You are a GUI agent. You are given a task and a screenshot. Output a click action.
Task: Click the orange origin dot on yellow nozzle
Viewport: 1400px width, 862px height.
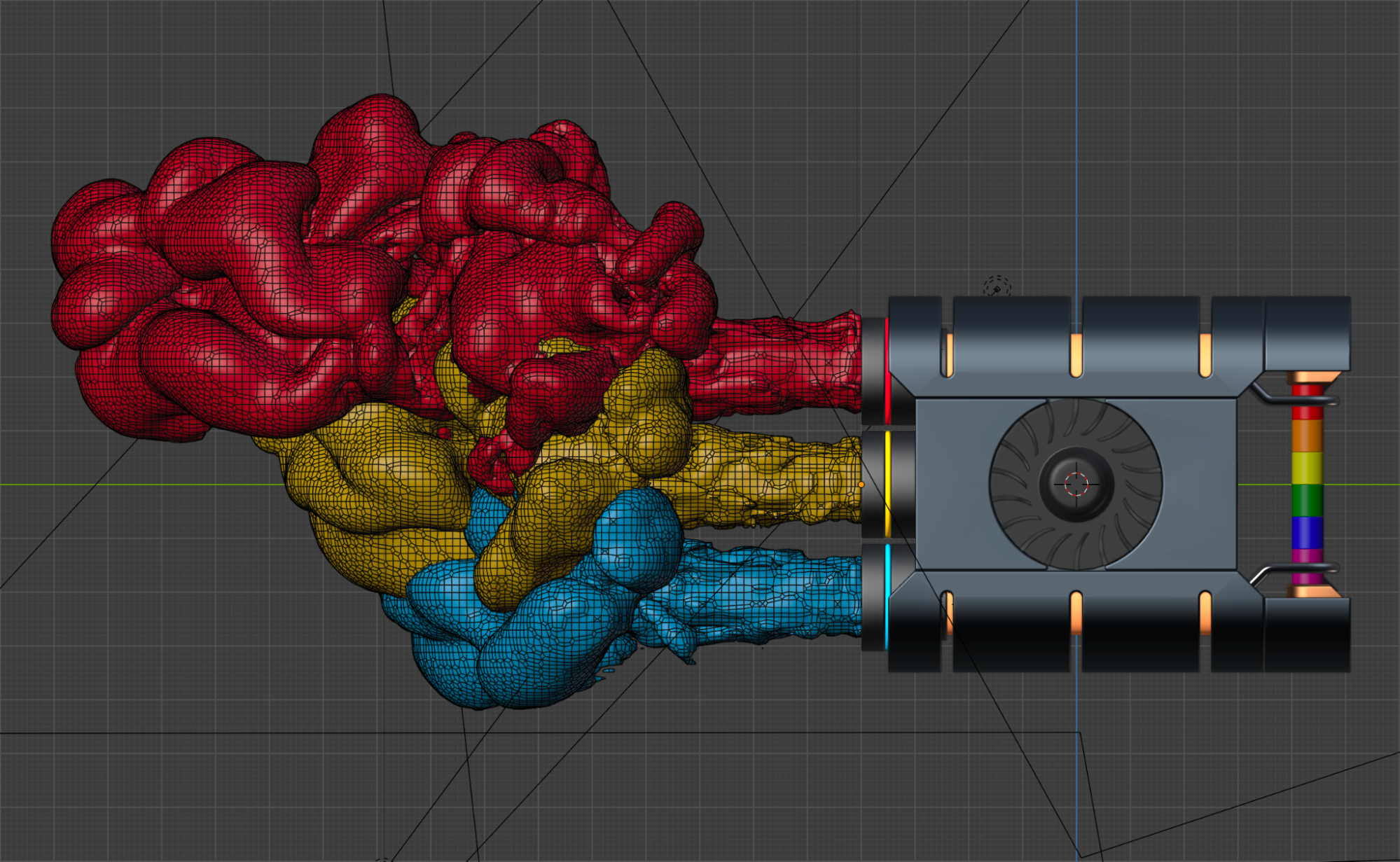pyautogui.click(x=861, y=485)
